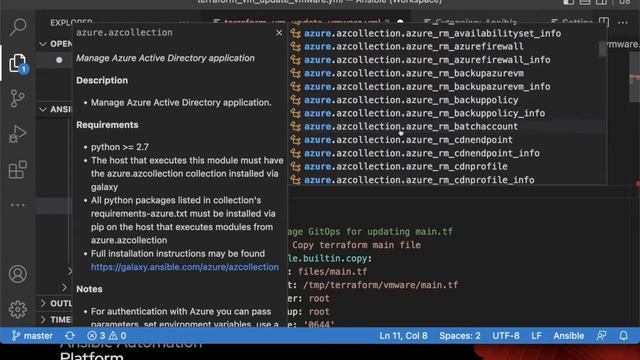Close the azure.azcollection documentation popup
Image resolution: width=640 pixels, height=360 pixels.
click(279, 33)
